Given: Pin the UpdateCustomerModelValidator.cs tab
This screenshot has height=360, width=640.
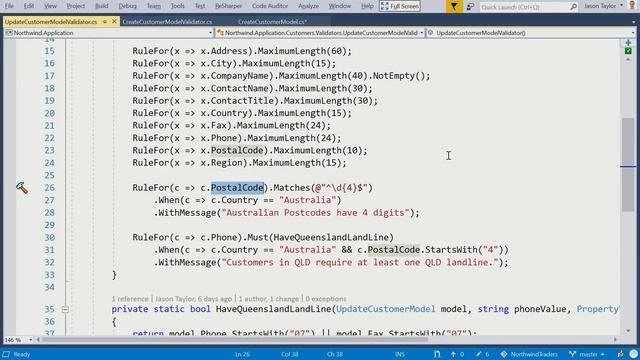Looking at the screenshot, I should (x=105, y=22).
